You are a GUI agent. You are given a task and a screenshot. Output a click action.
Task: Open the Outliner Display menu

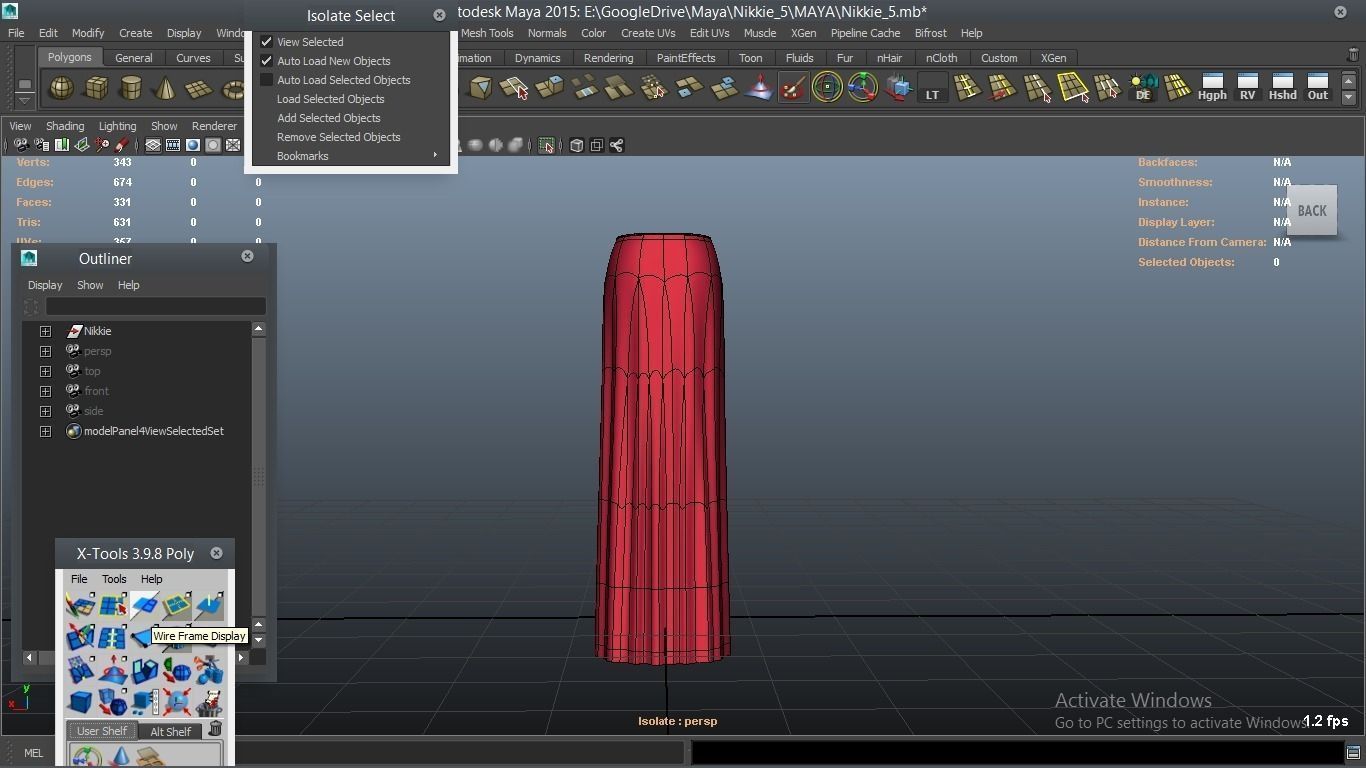tap(45, 285)
